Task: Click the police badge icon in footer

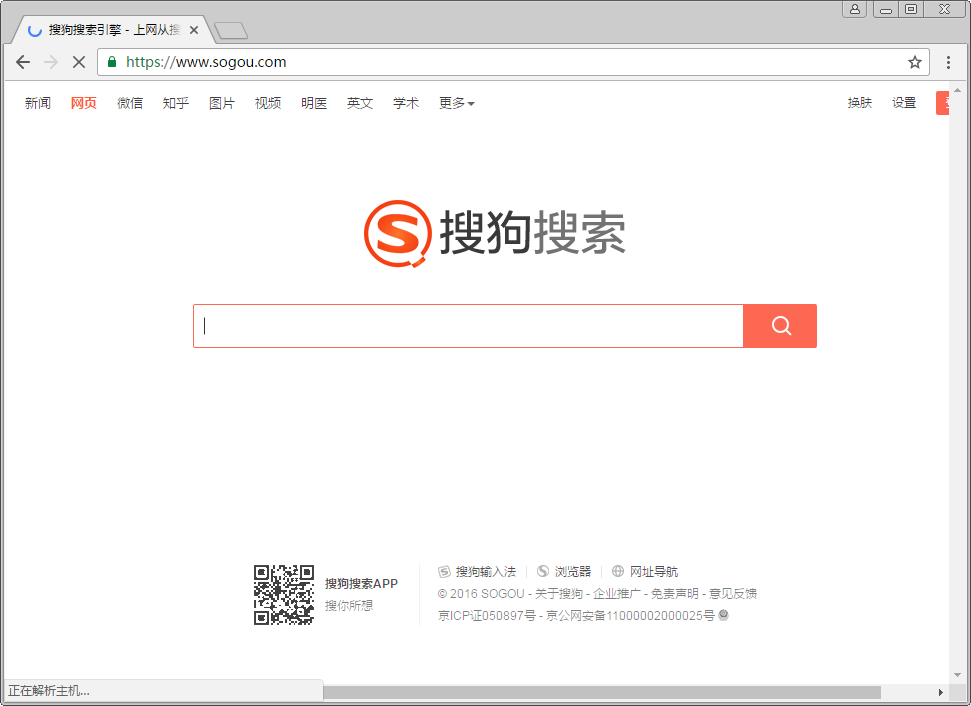Action: tap(723, 615)
